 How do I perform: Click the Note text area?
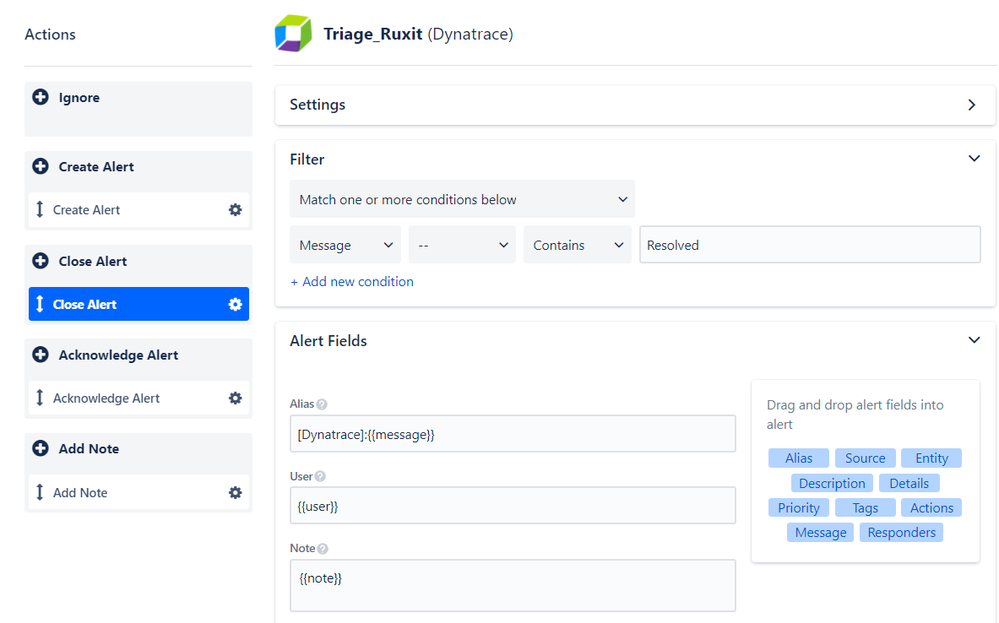(513, 585)
